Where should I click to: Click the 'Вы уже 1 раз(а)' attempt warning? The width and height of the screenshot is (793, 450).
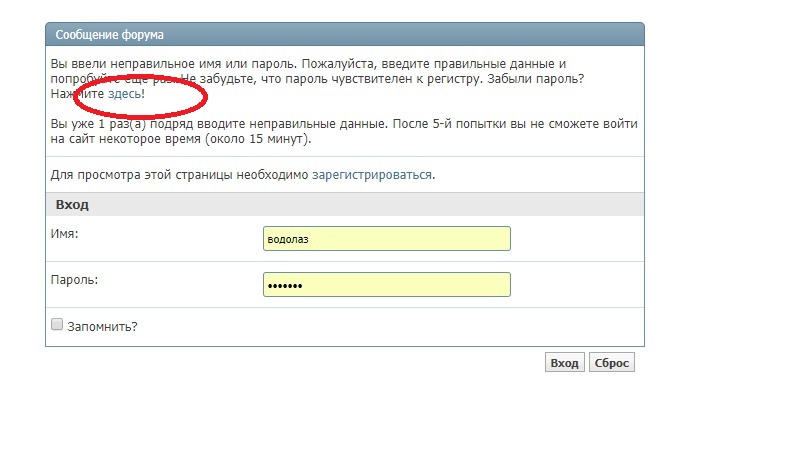click(110, 123)
